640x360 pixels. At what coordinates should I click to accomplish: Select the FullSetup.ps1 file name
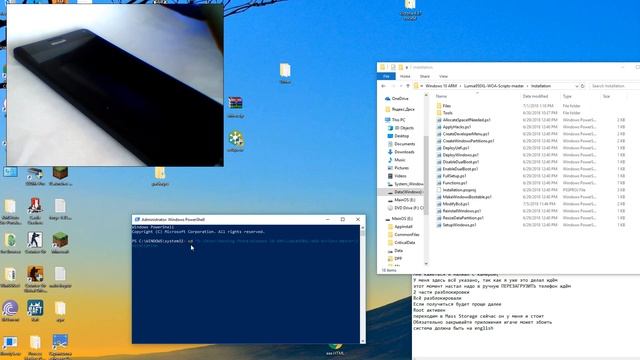tap(454, 176)
